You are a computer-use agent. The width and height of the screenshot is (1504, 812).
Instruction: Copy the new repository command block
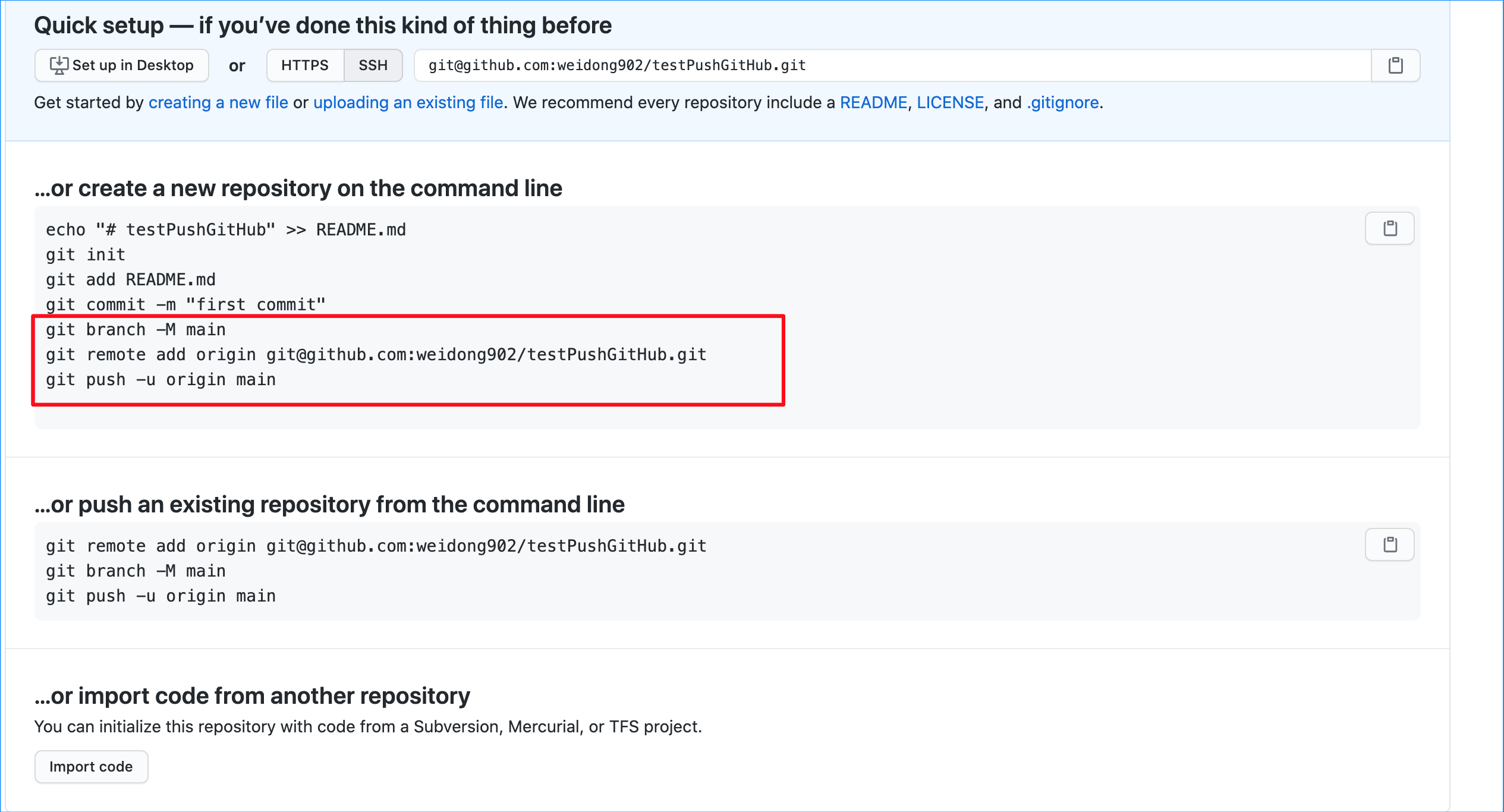pos(1389,228)
